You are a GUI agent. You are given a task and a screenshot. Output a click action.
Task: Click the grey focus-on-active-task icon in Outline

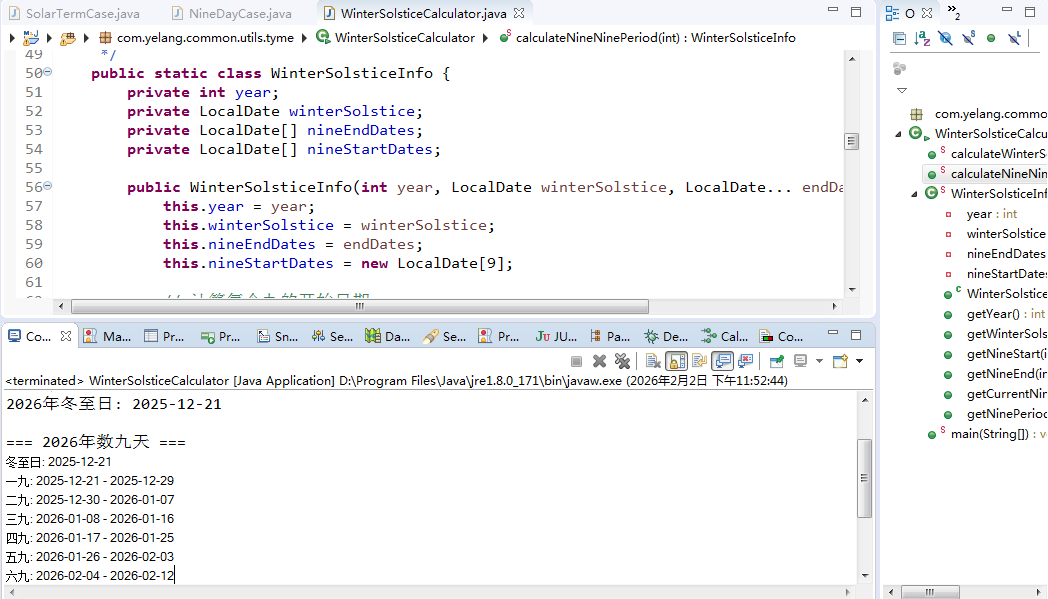[900, 68]
